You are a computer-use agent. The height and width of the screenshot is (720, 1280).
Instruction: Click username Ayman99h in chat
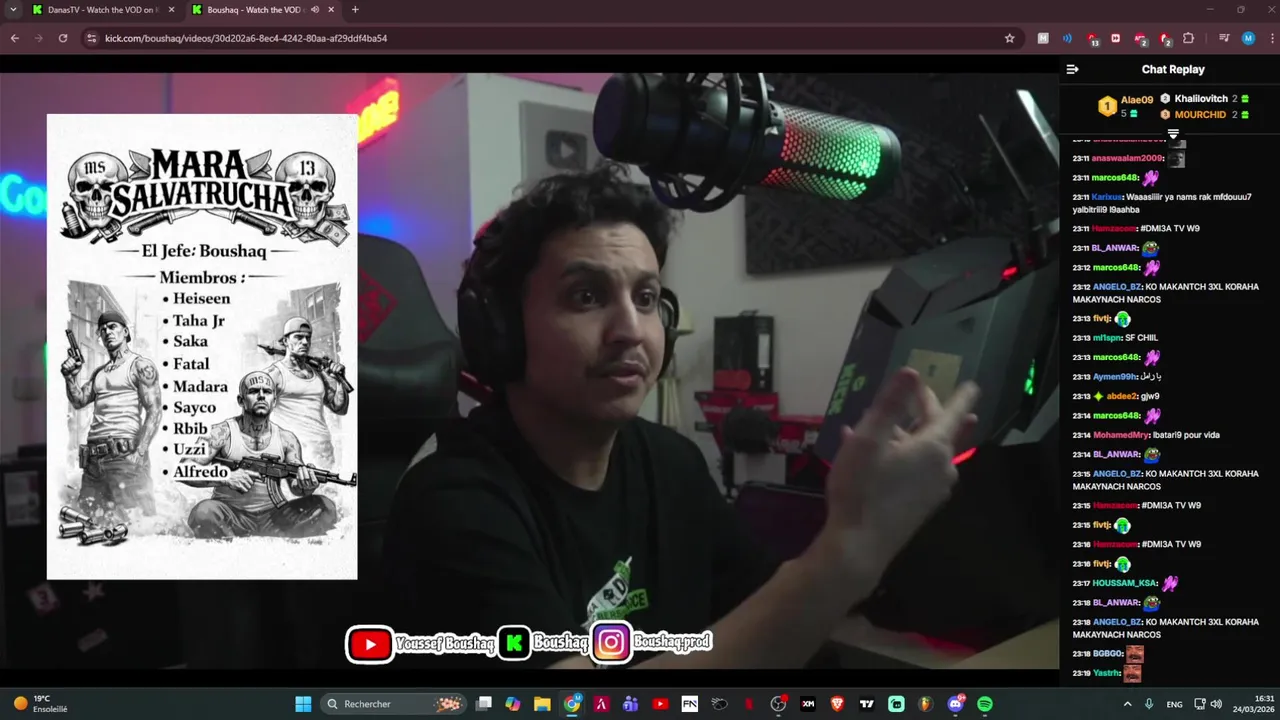click(x=1115, y=377)
